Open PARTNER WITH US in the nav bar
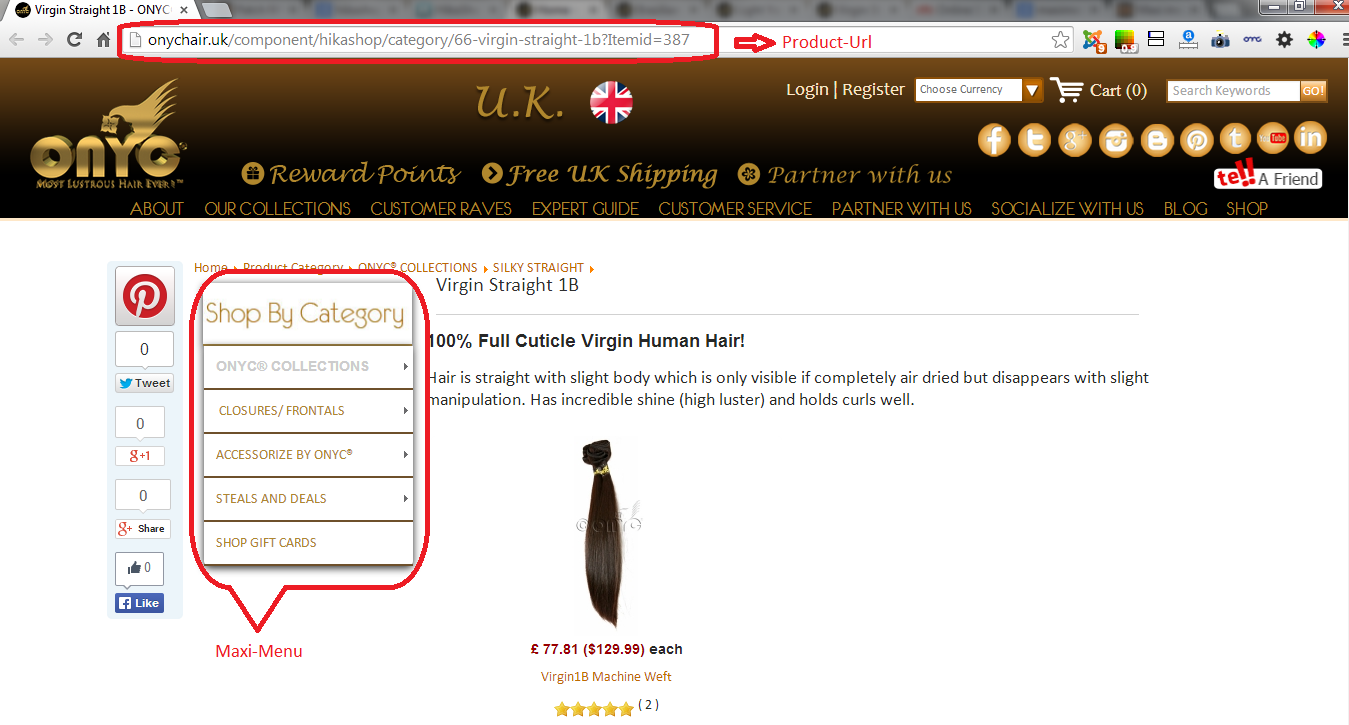 (x=902, y=209)
